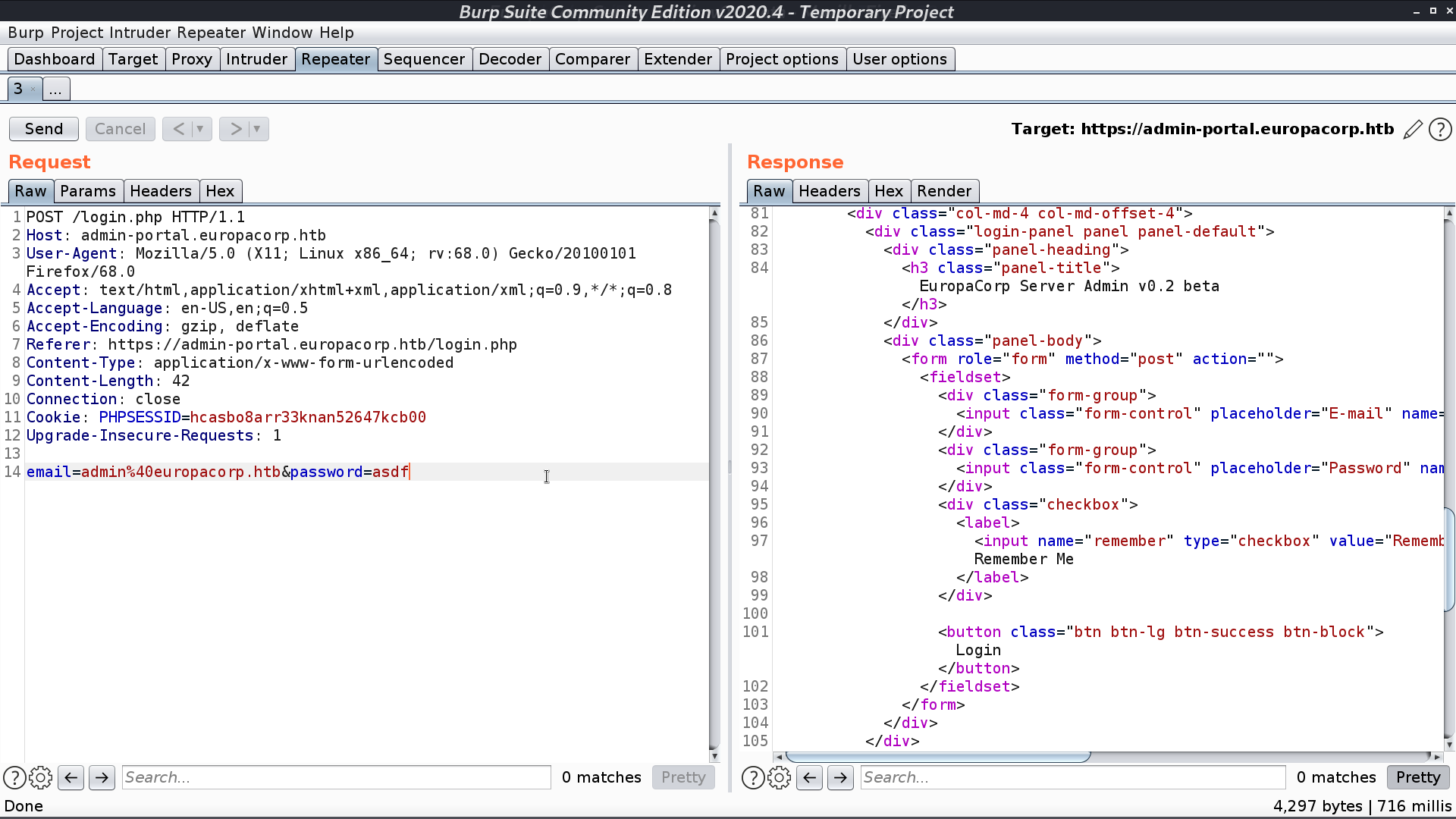This screenshot has width=1456, height=819.
Task: Open response search settings gear
Action: (x=780, y=777)
